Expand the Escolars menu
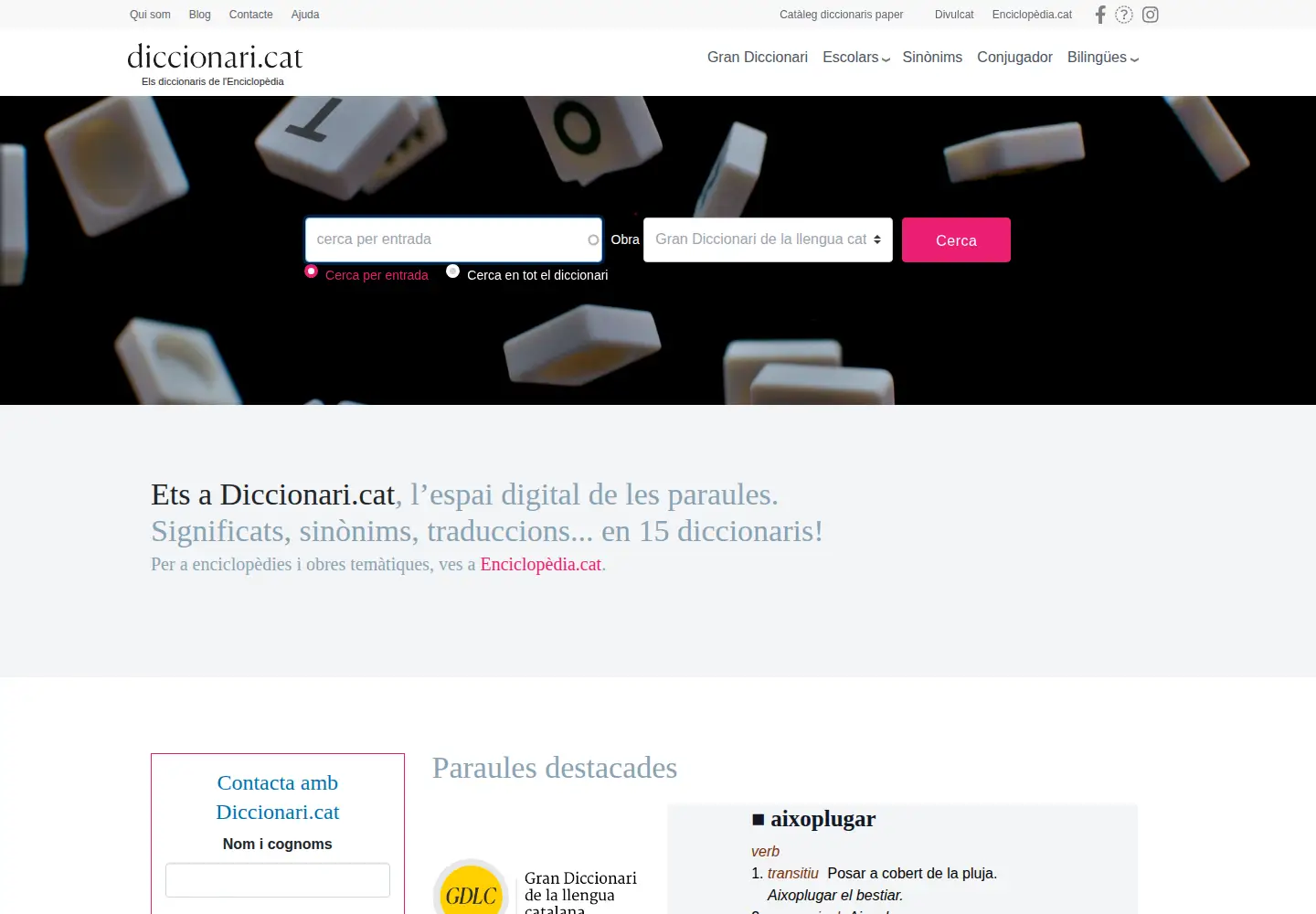Screen dimensions: 1316x914 [x=856, y=58]
